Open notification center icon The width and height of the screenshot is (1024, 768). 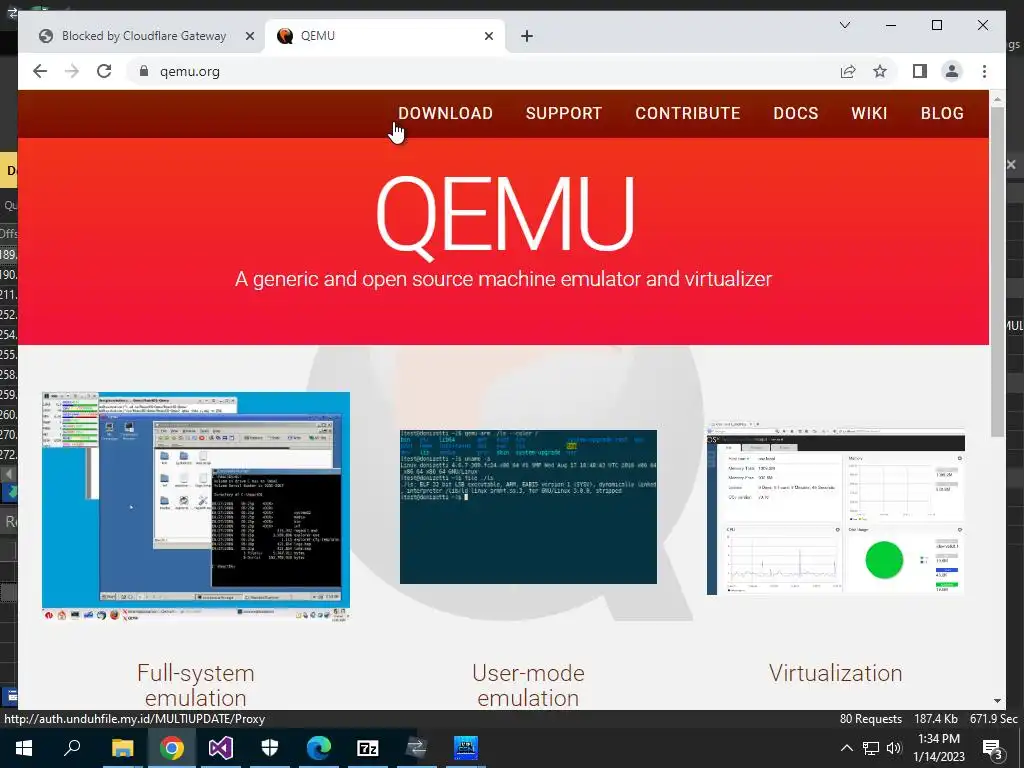click(x=992, y=748)
